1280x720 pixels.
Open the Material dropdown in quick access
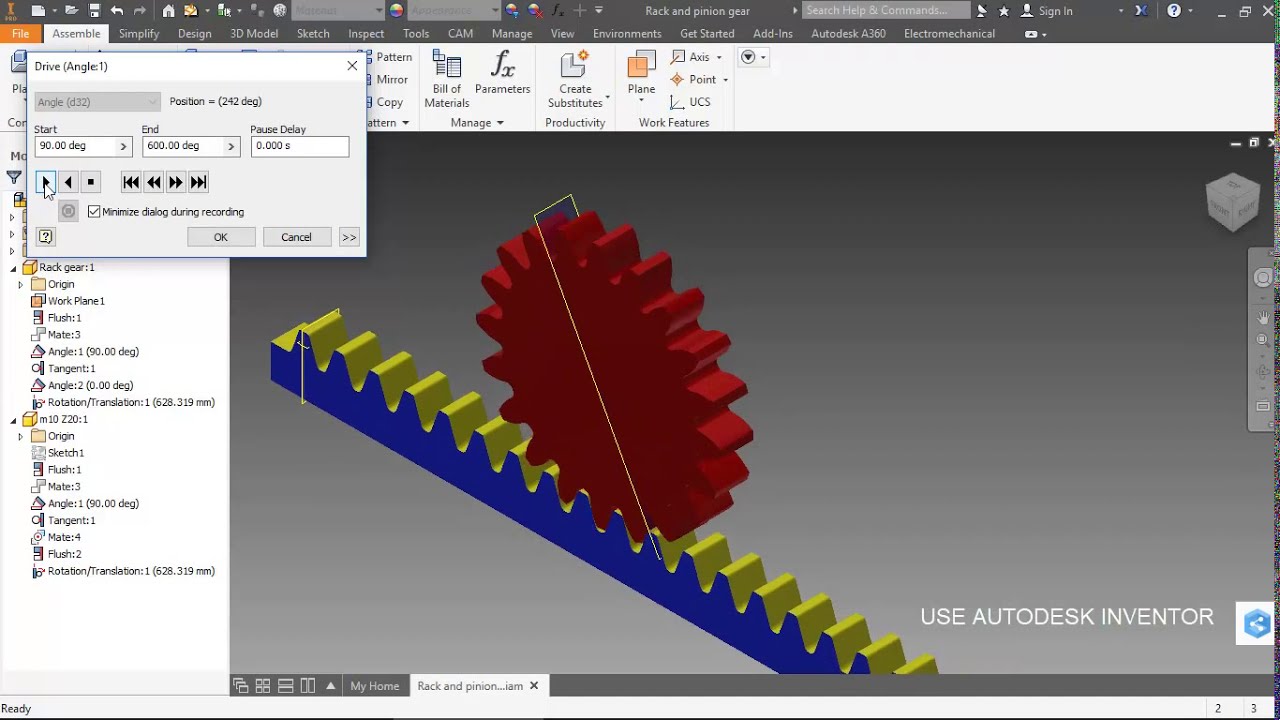point(338,11)
